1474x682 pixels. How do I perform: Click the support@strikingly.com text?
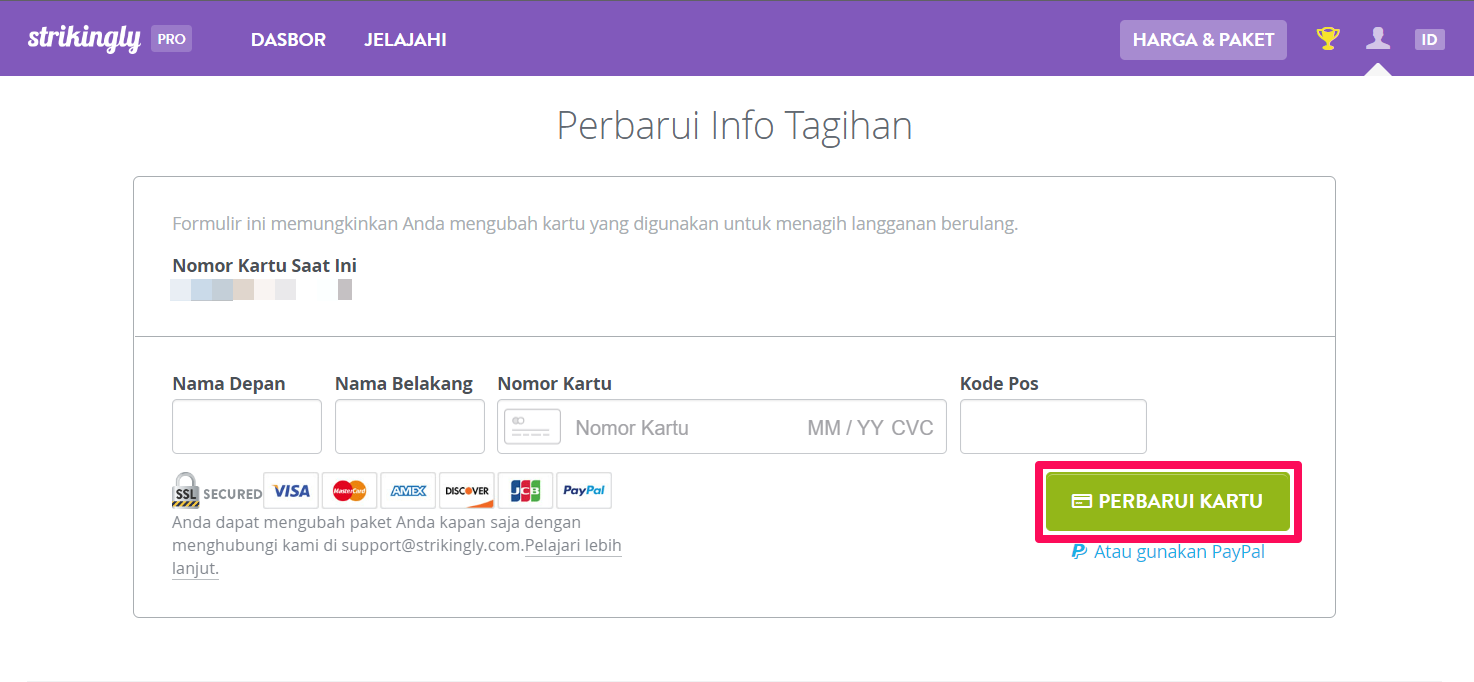click(x=432, y=546)
